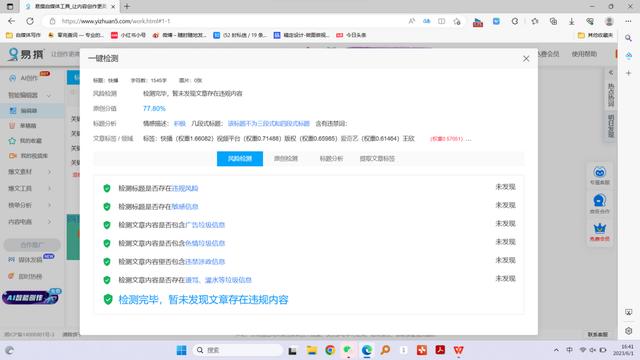Click the 未发现 result for 色情垃圾信息 row
This screenshot has height=360, width=640.
(x=505, y=242)
